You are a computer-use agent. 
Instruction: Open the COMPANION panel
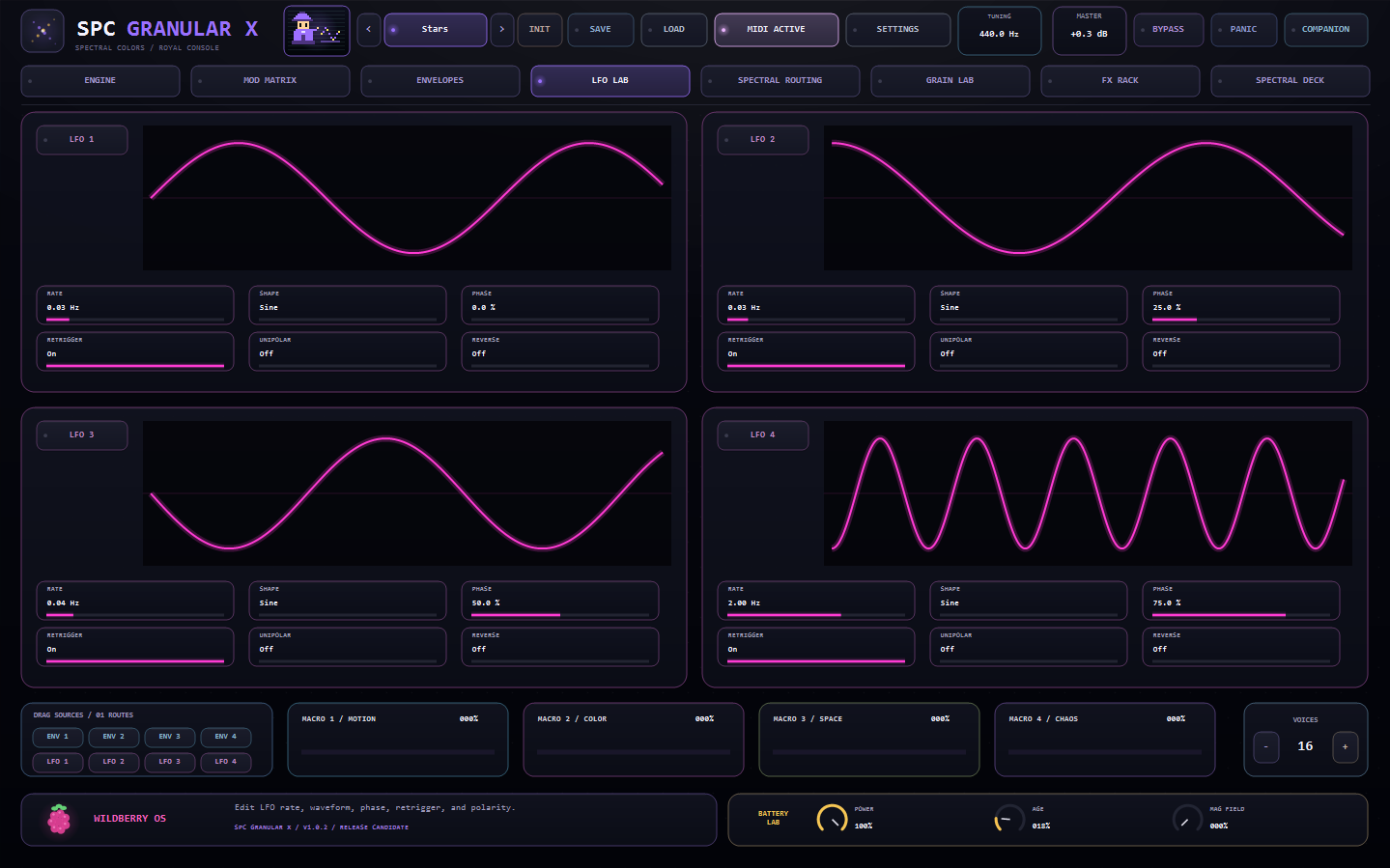point(1326,30)
